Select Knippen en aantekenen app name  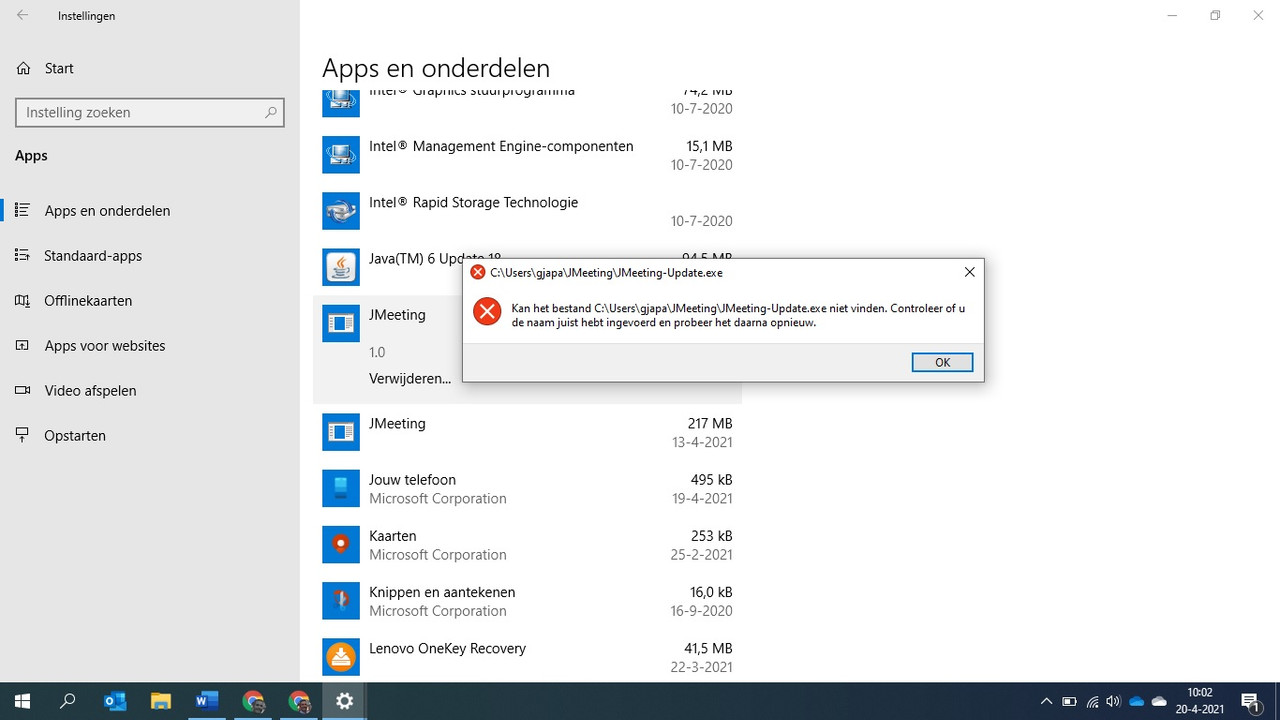click(442, 592)
